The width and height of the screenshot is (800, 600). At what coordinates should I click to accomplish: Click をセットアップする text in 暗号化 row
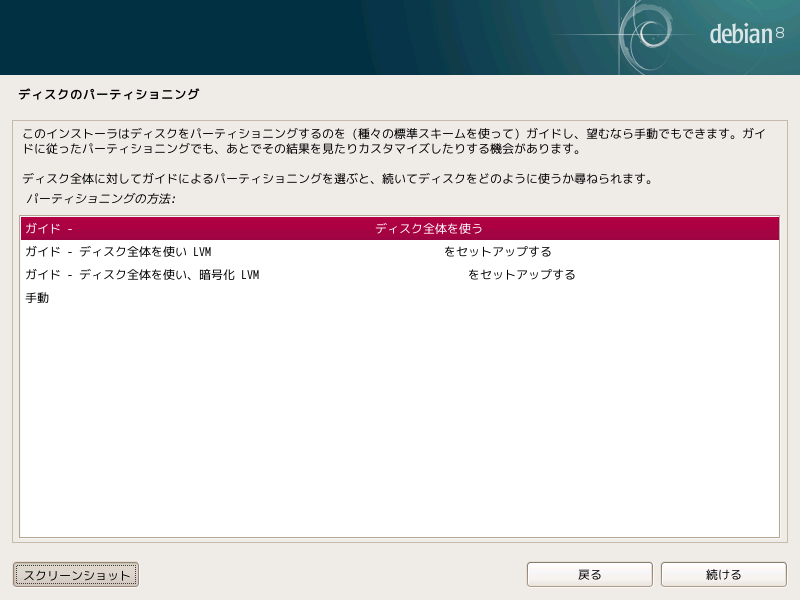[522, 275]
